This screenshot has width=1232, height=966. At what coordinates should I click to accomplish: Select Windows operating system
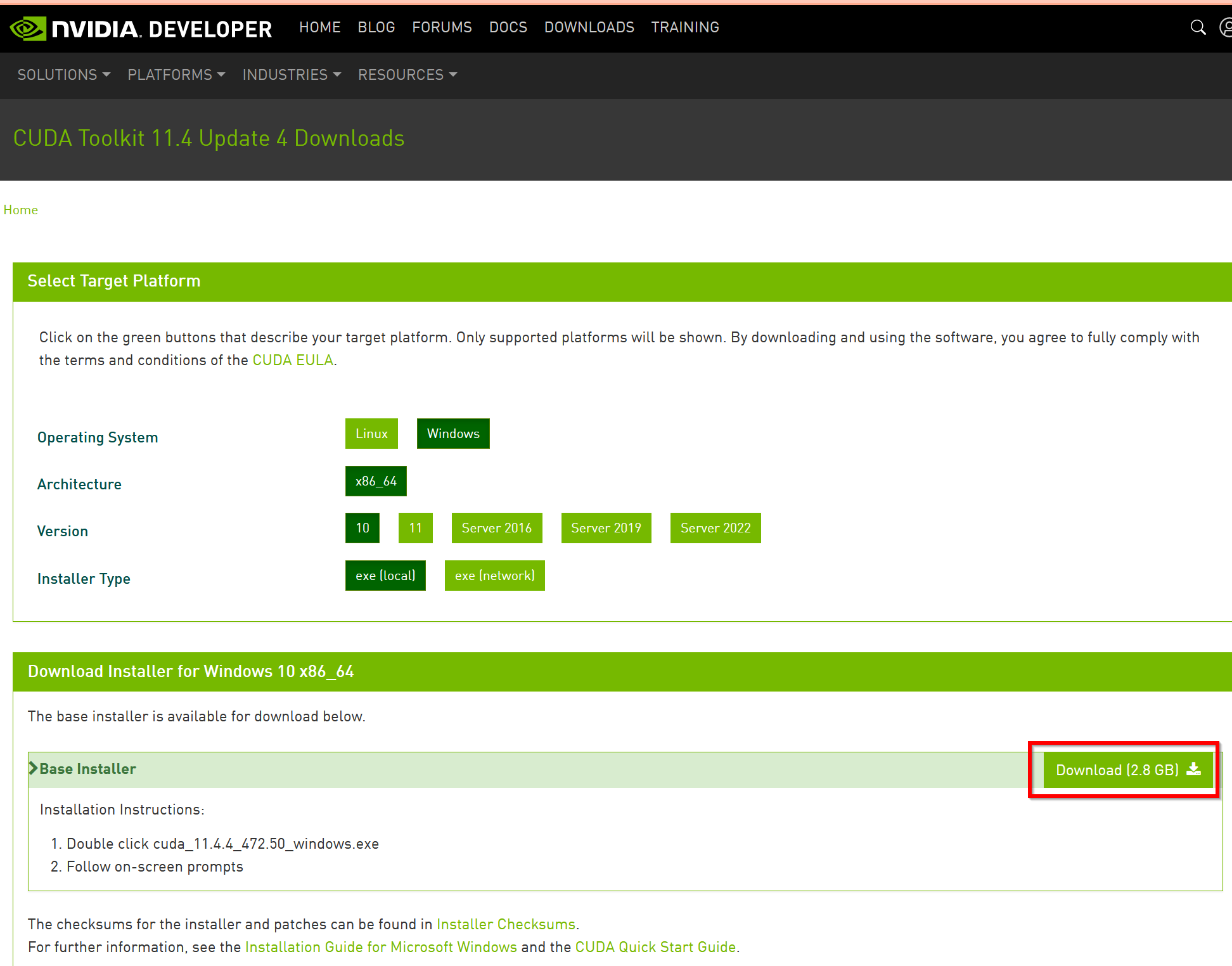click(453, 434)
